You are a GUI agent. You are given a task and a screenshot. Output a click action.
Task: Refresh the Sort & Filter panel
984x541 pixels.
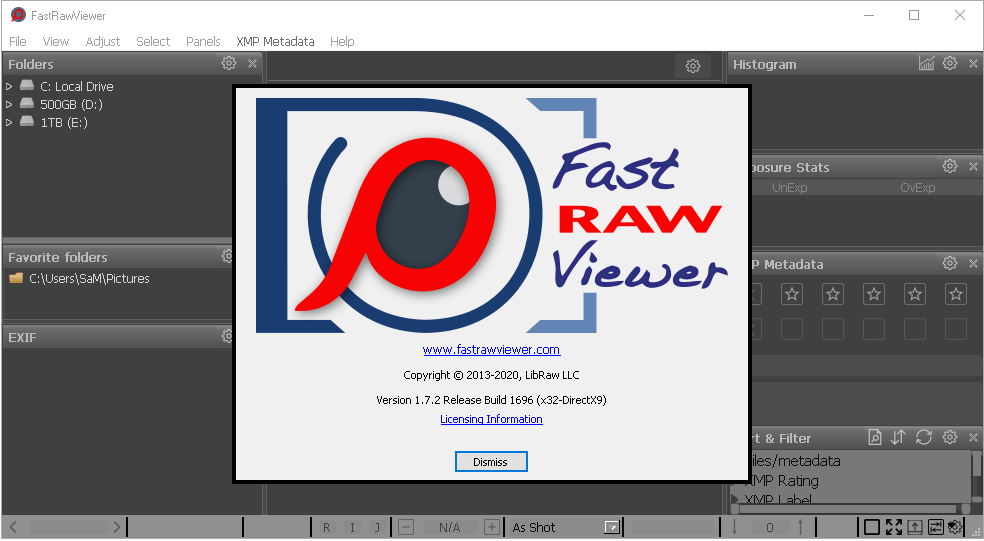pyautogui.click(x=924, y=437)
